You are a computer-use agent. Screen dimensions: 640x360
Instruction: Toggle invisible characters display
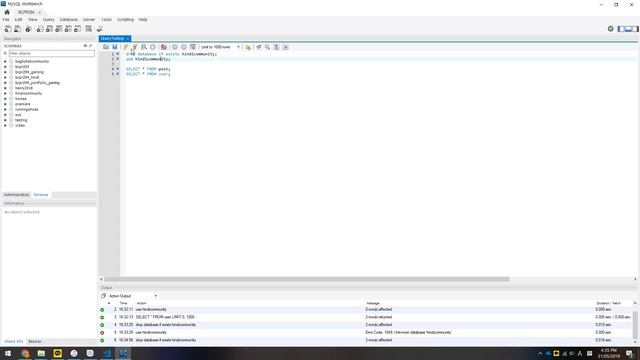(276, 47)
